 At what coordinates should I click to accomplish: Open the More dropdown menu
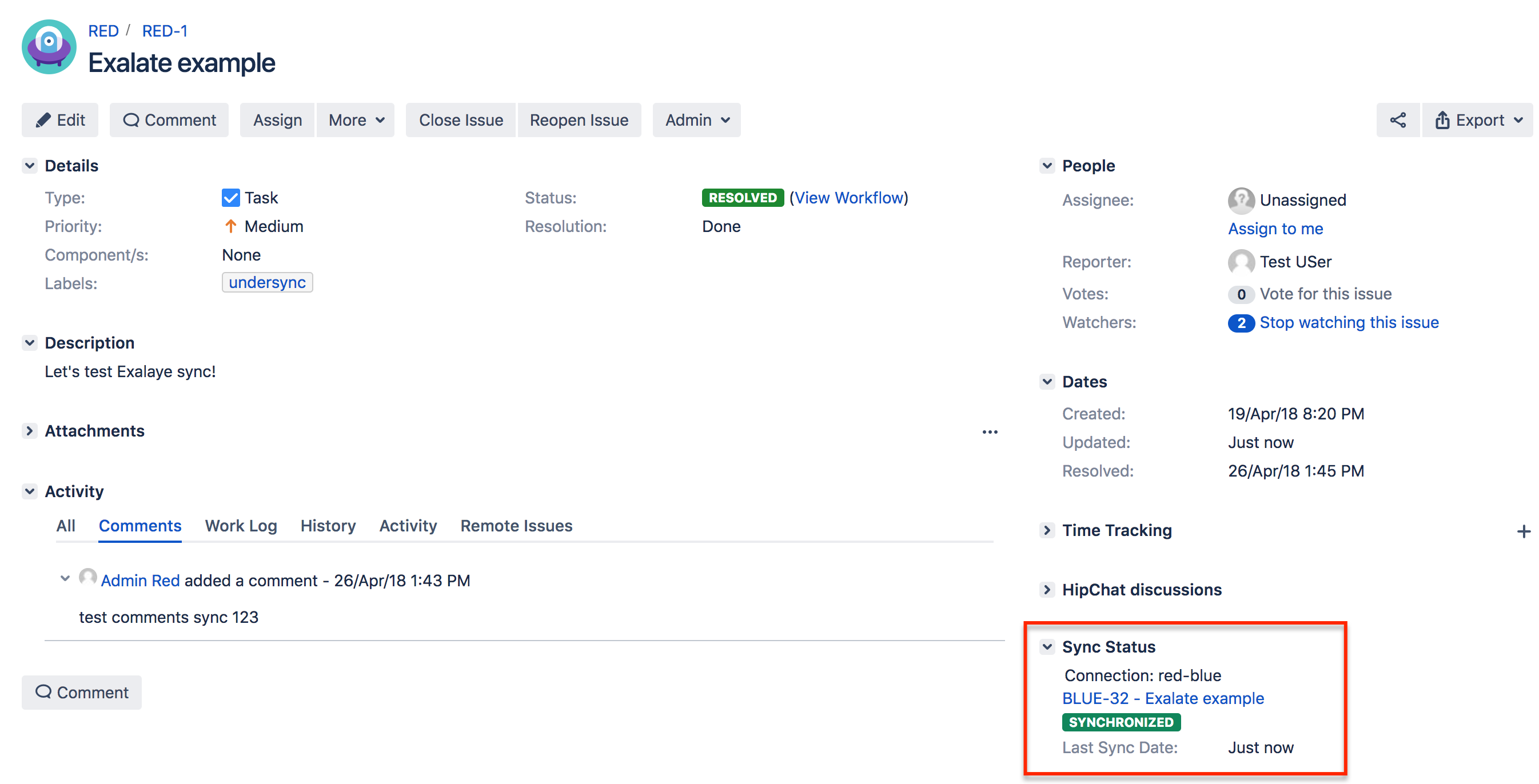(356, 120)
